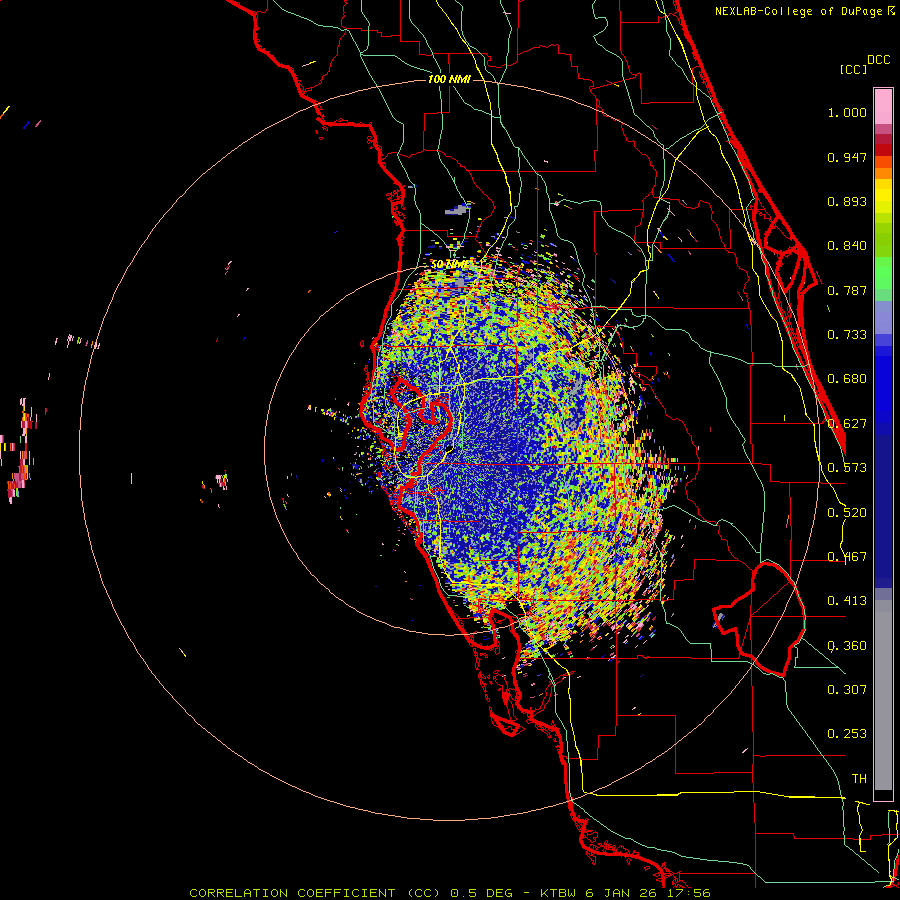Image resolution: width=900 pixels, height=900 pixels.
Task: Select the 0.733 legend value
Action: point(847,335)
